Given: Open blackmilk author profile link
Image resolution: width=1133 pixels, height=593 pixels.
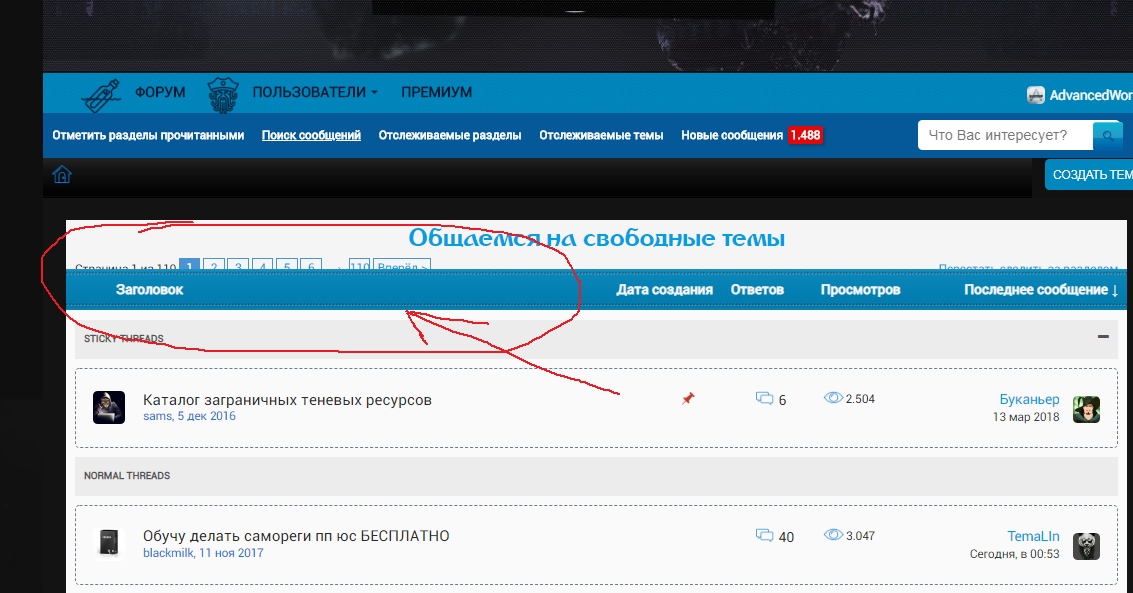Looking at the screenshot, I should coord(168,553).
